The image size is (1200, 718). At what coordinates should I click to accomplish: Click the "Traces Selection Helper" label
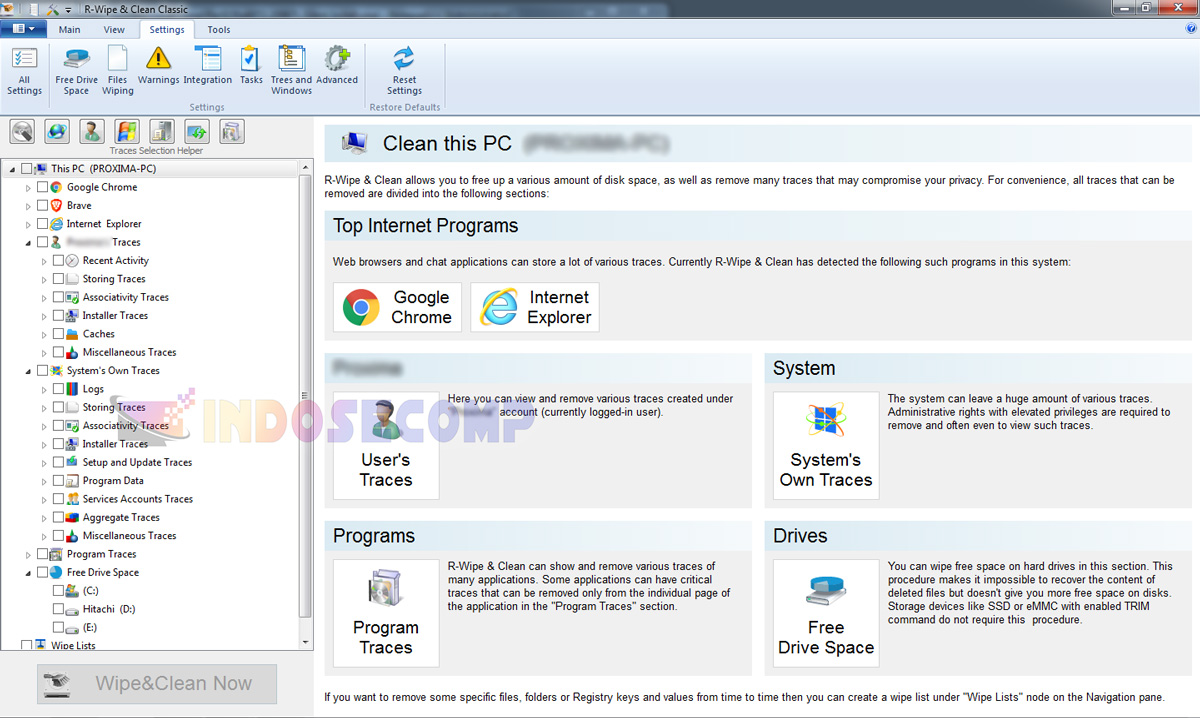coord(156,151)
